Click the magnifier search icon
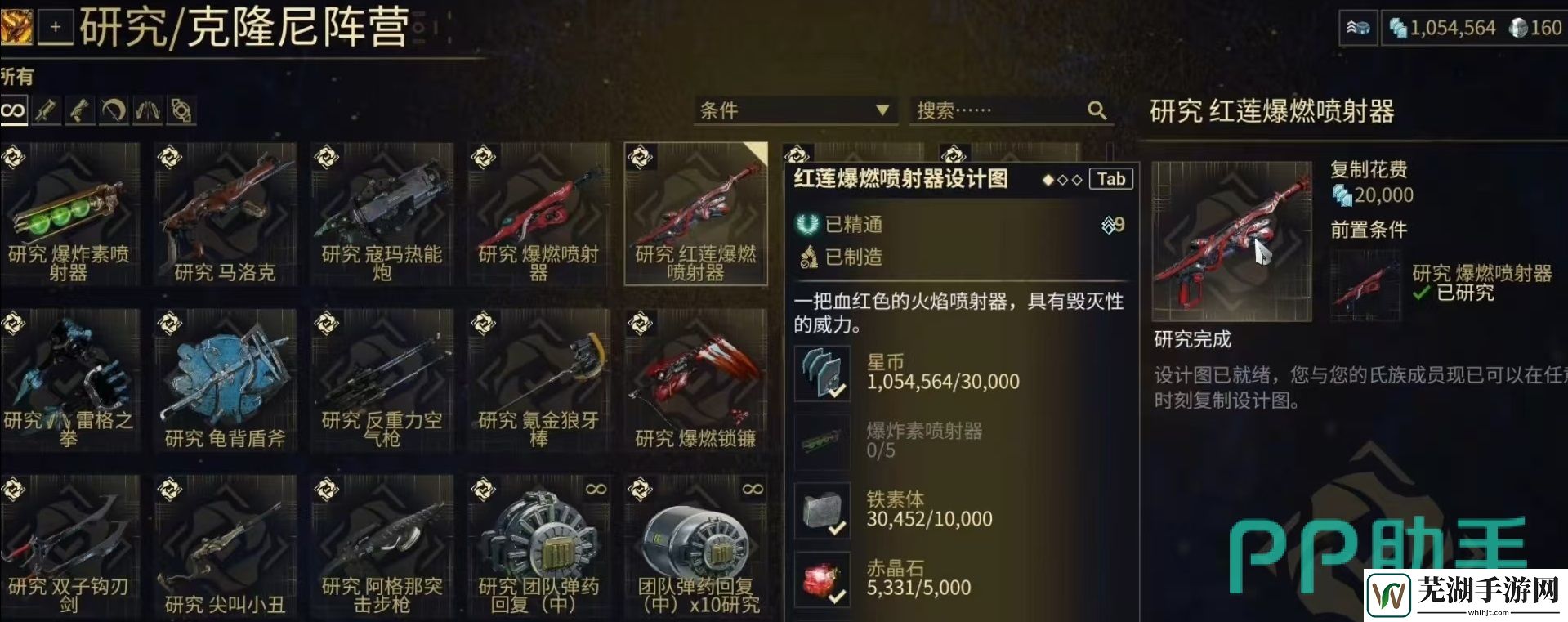Screen dimensions: 1568x622 click(1097, 110)
